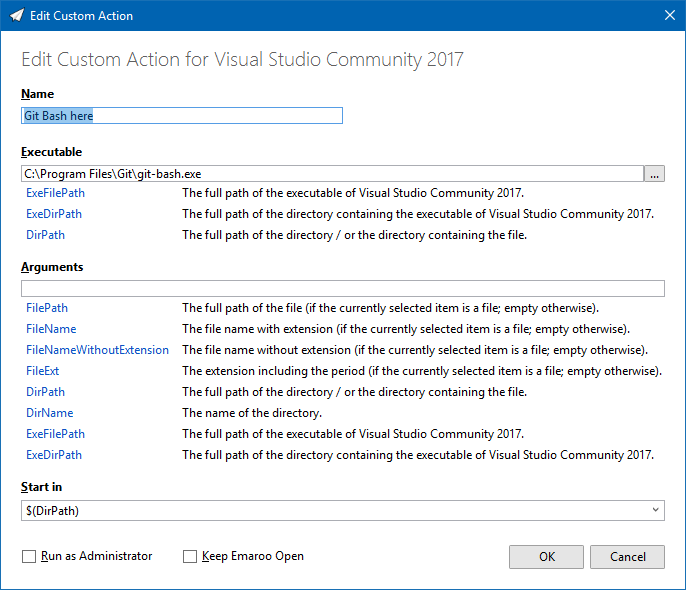
Task: Toggle Keep Emaroo Open checkbox
Action: click(190, 556)
